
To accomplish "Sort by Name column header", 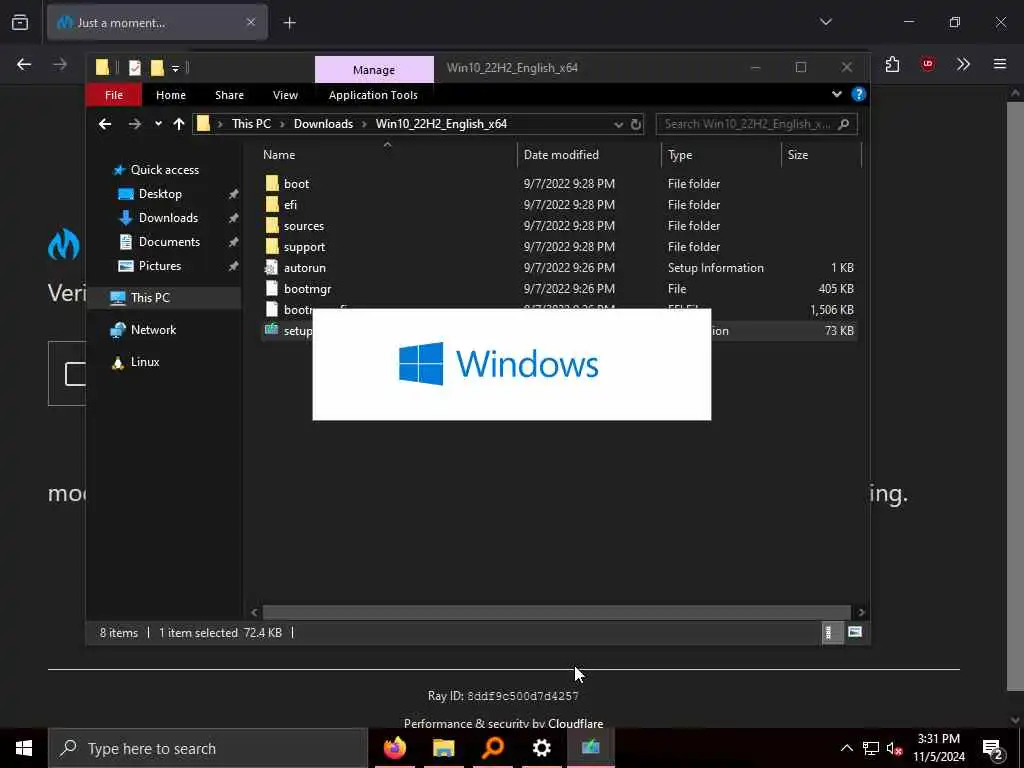I will tap(279, 155).
